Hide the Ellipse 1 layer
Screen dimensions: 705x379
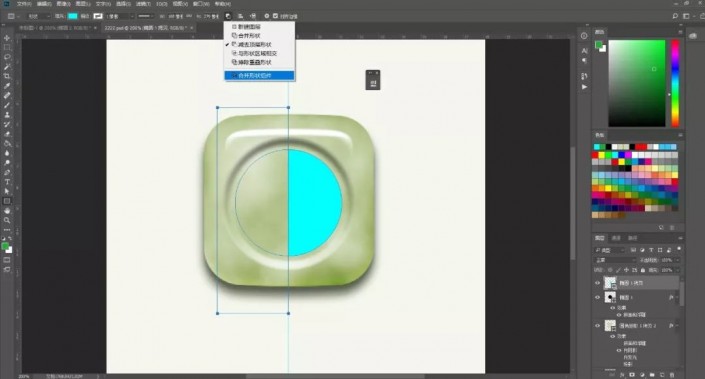pyautogui.click(x=598, y=297)
